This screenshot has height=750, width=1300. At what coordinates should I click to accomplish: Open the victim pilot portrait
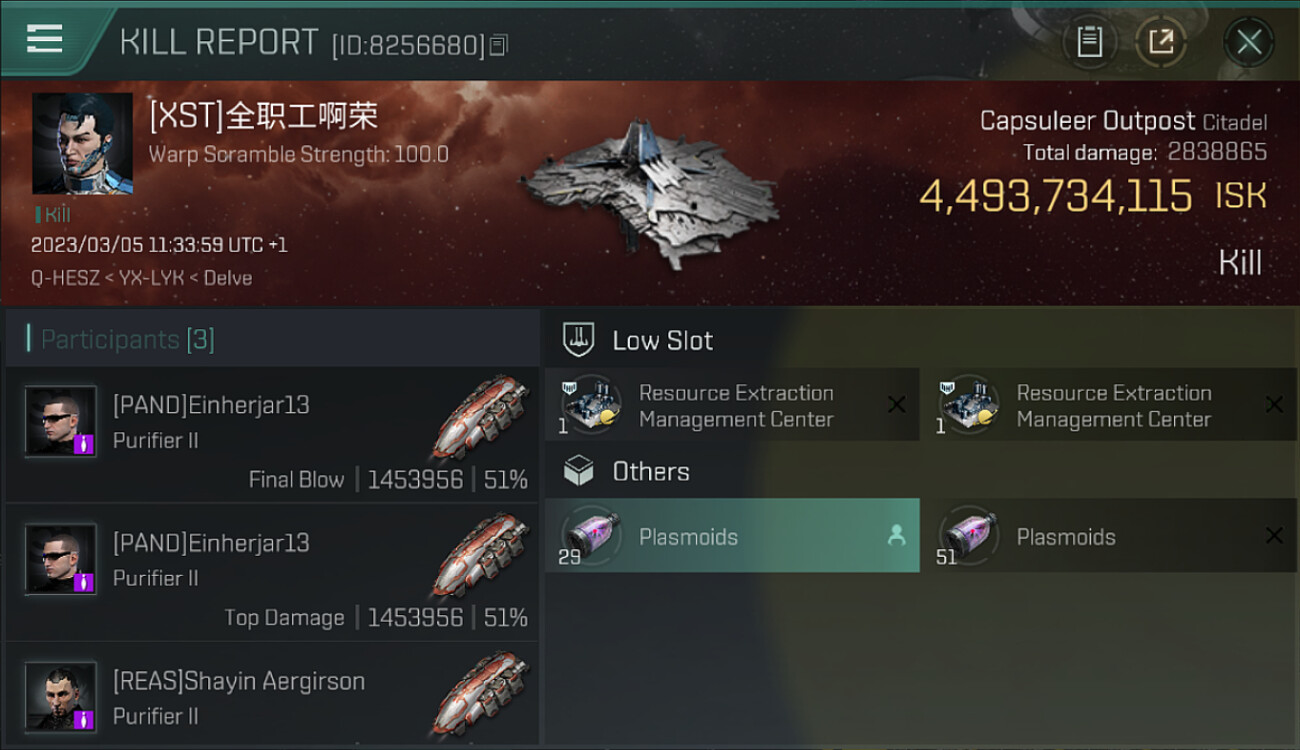point(82,144)
